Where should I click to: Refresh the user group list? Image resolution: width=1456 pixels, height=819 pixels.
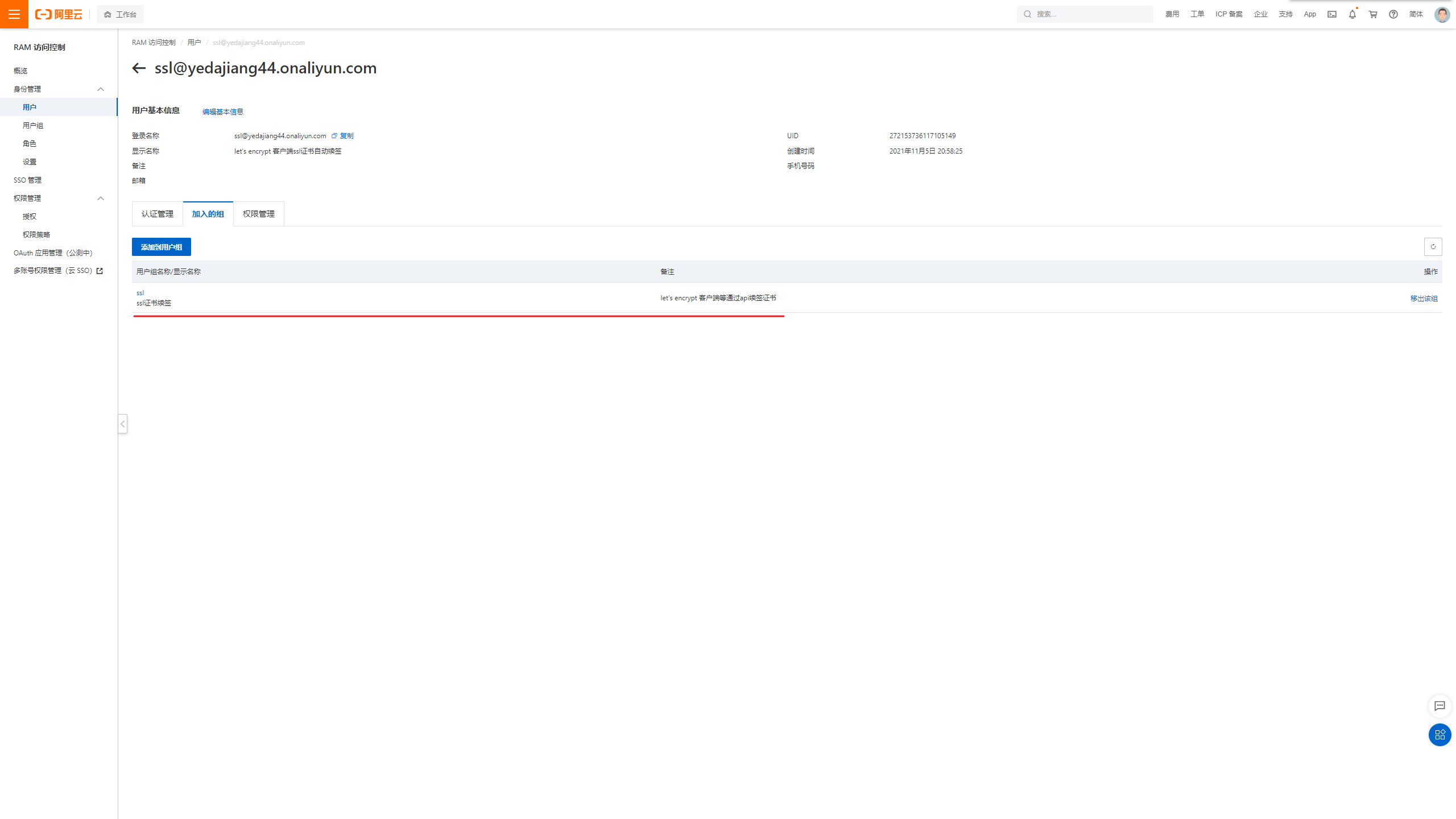point(1433,247)
